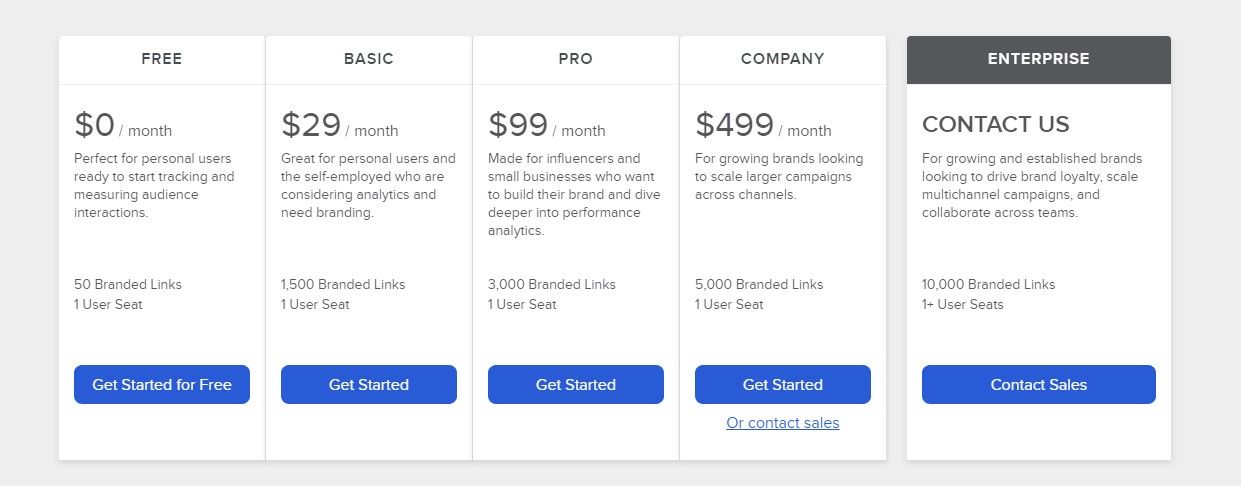Click the dark ENTERPRISE plan header
The width and height of the screenshot is (1241, 486).
[1039, 59]
